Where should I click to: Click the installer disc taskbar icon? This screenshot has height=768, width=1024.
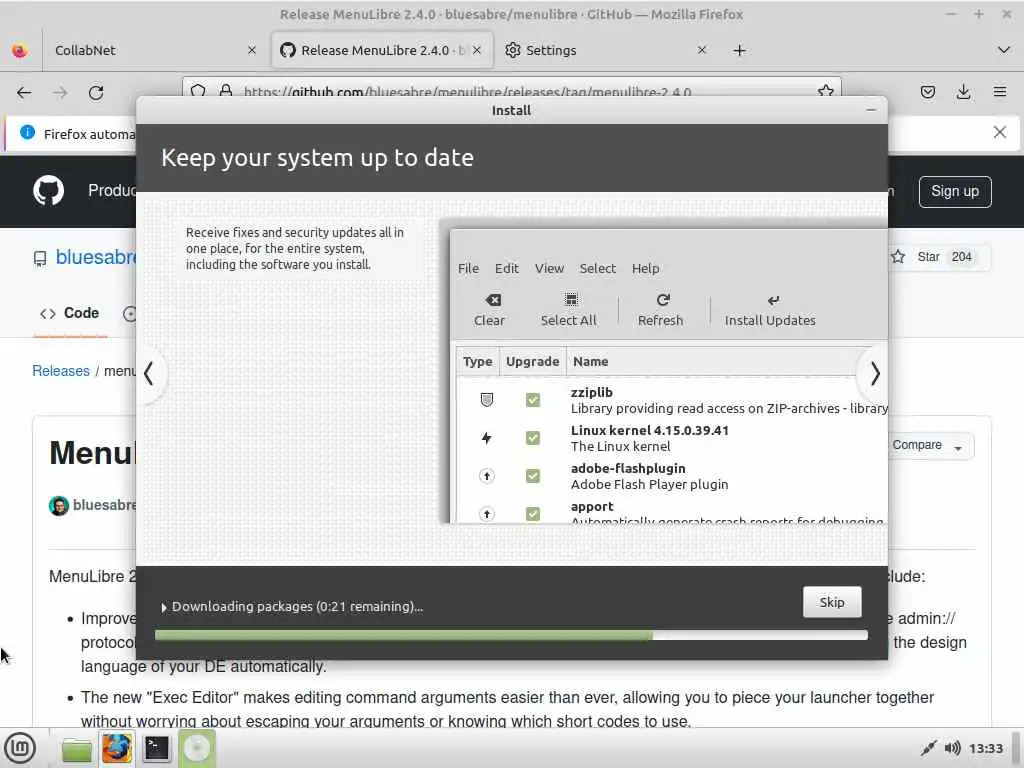197,748
